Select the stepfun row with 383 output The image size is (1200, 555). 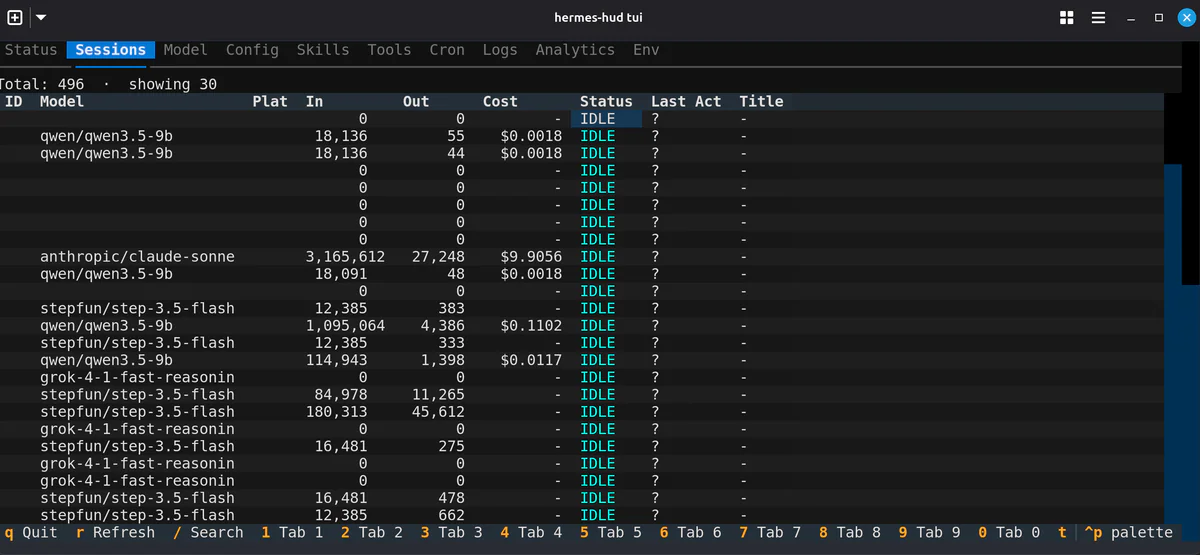[x=582, y=308]
